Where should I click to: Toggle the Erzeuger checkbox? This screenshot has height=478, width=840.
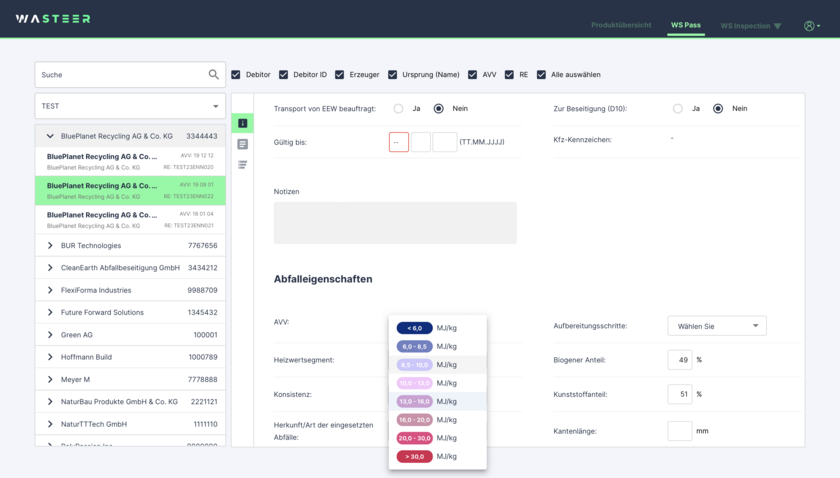click(x=340, y=74)
